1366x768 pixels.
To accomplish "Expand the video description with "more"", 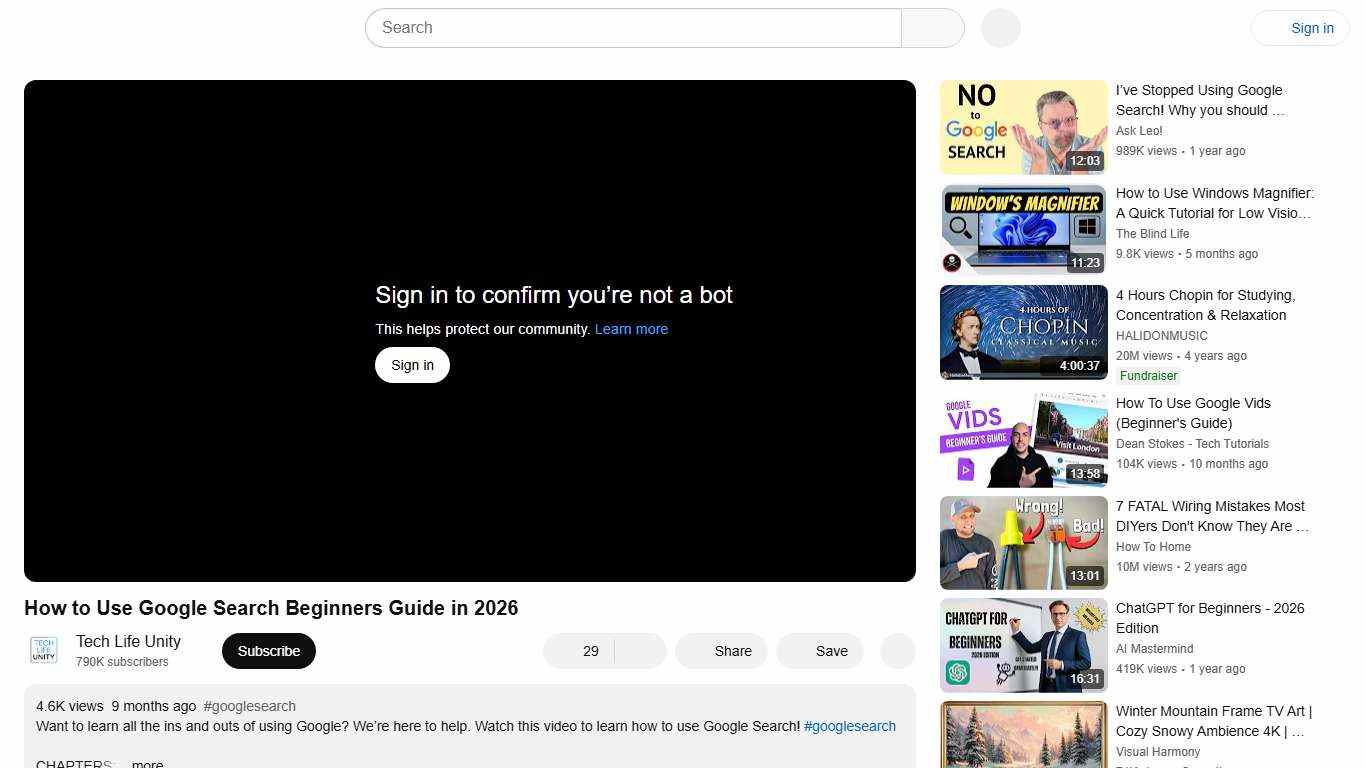I will point(146,763).
